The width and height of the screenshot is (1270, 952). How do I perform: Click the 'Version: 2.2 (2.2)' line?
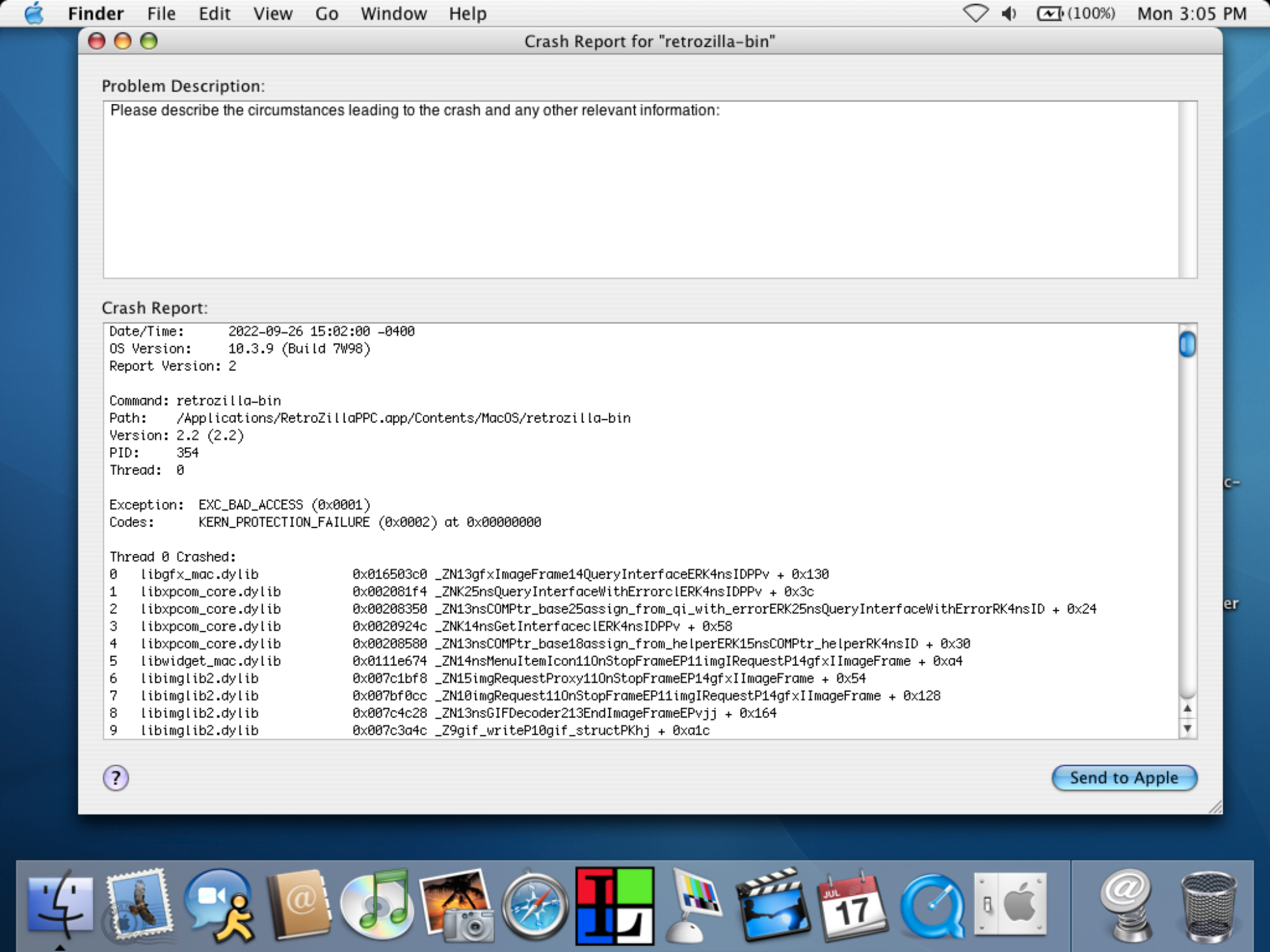(x=177, y=435)
